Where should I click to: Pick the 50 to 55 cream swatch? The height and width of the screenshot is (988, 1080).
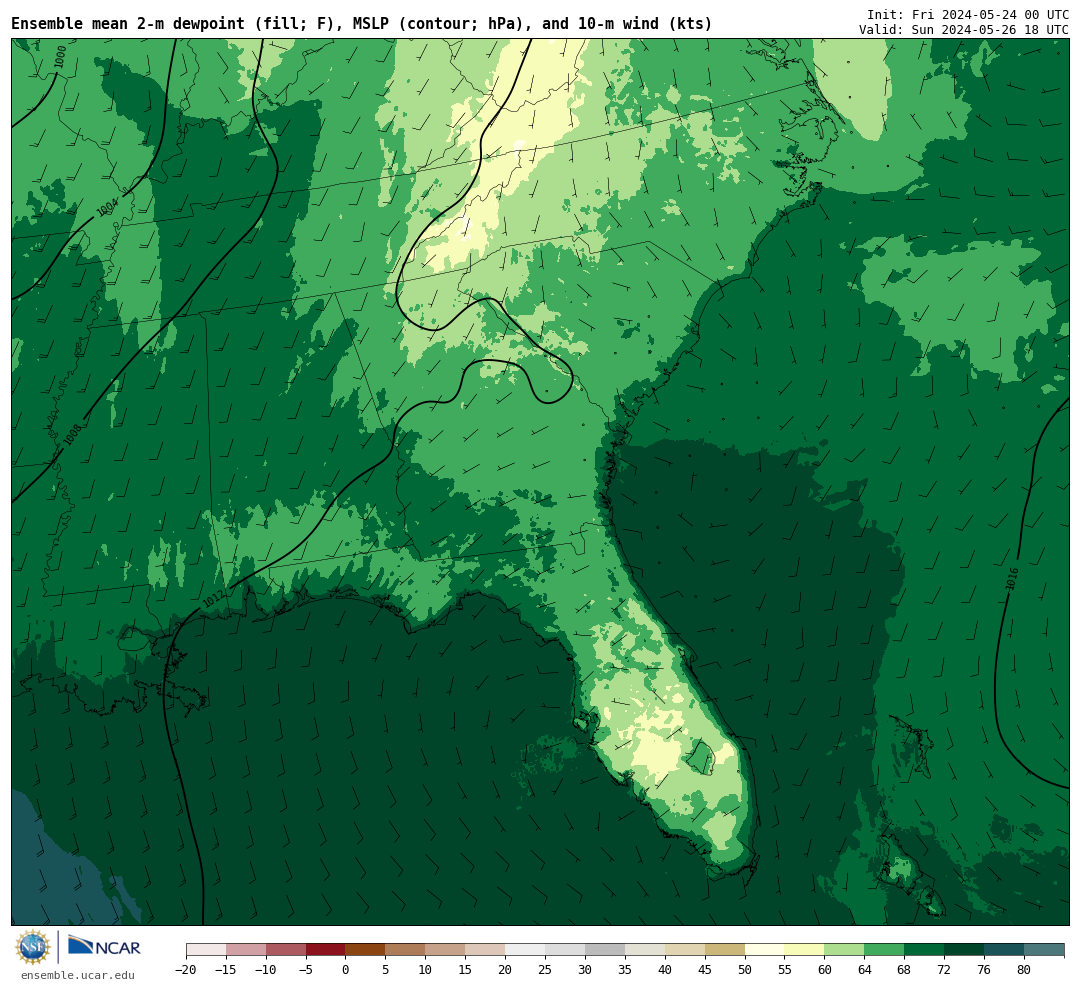tap(765, 950)
